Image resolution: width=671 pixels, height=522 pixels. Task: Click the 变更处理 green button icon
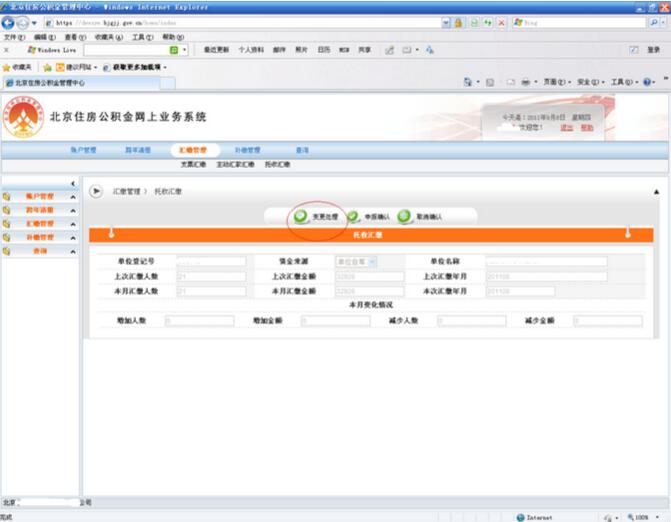301,217
